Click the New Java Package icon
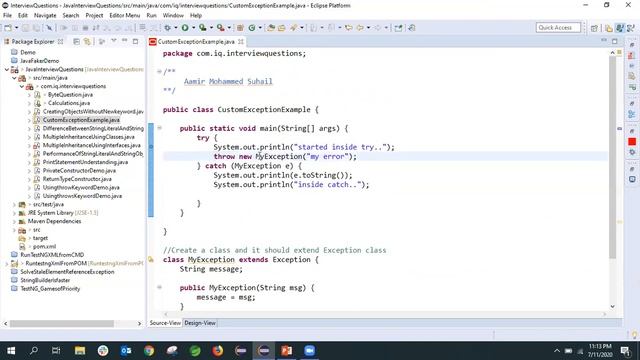640x360 pixels. (x=240, y=28)
